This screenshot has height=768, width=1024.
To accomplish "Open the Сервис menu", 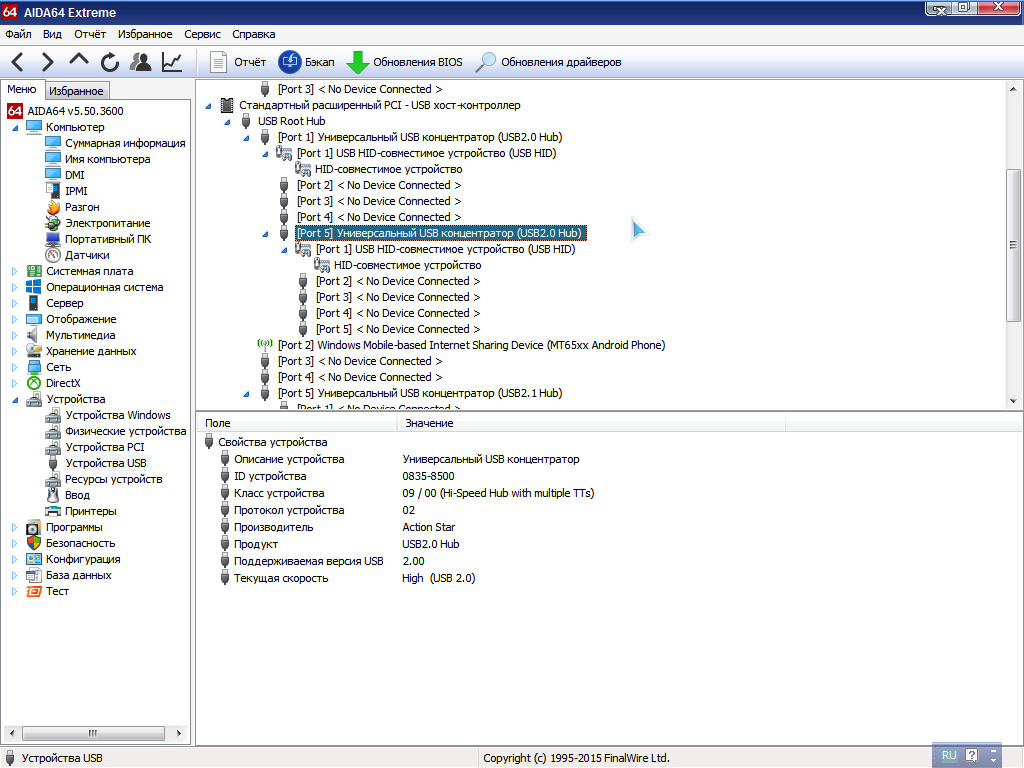I will click(203, 34).
